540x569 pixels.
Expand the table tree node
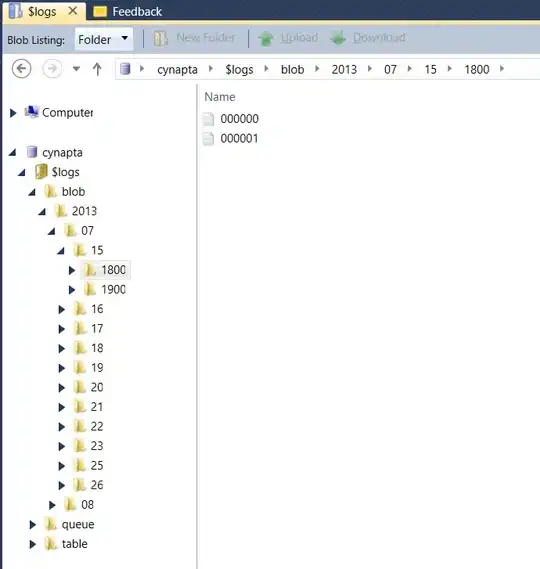33,544
